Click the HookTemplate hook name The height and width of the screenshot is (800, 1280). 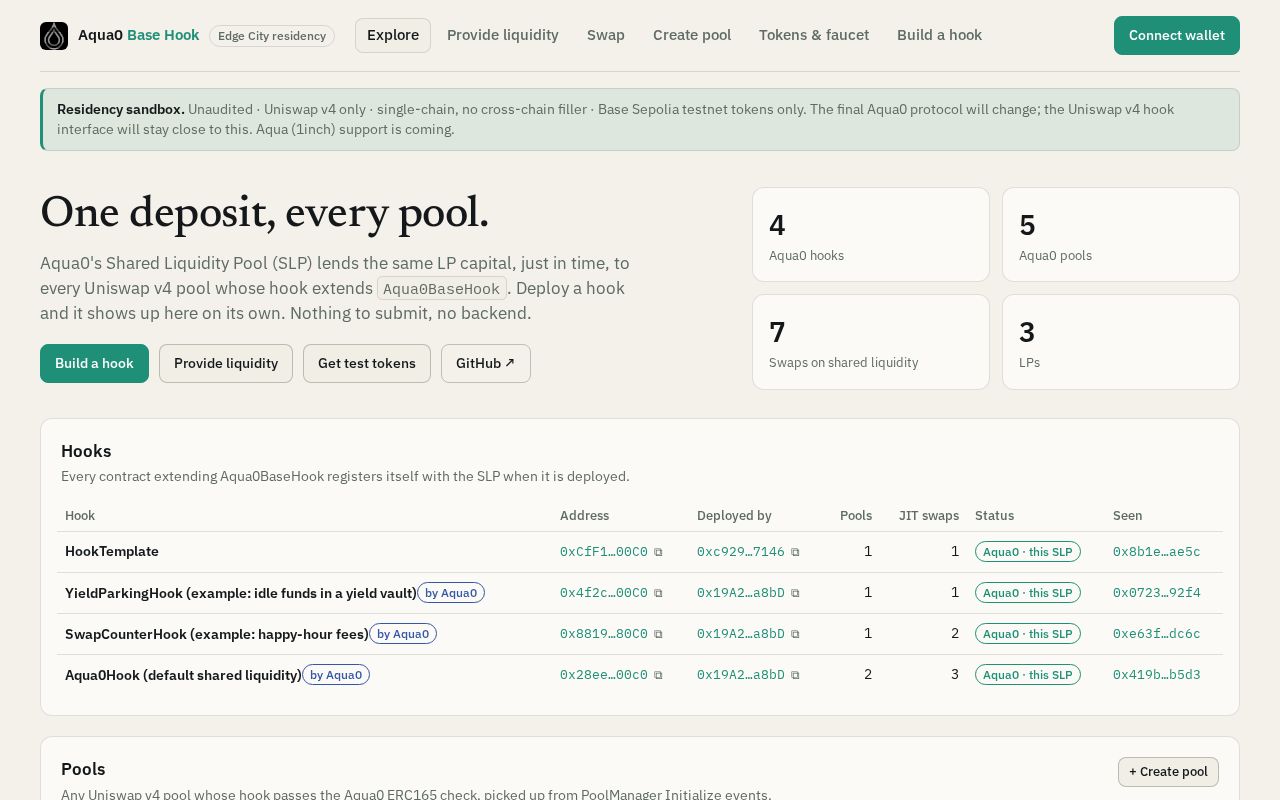pos(112,552)
